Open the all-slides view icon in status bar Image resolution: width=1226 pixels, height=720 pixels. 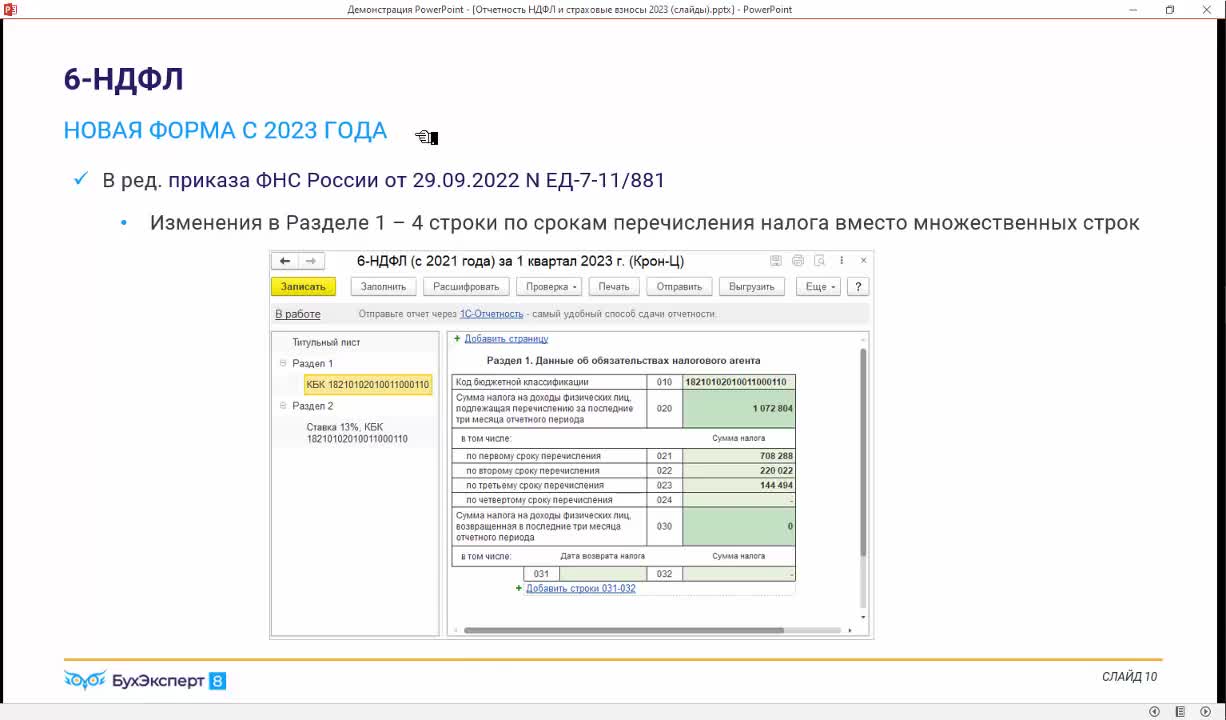(1180, 711)
